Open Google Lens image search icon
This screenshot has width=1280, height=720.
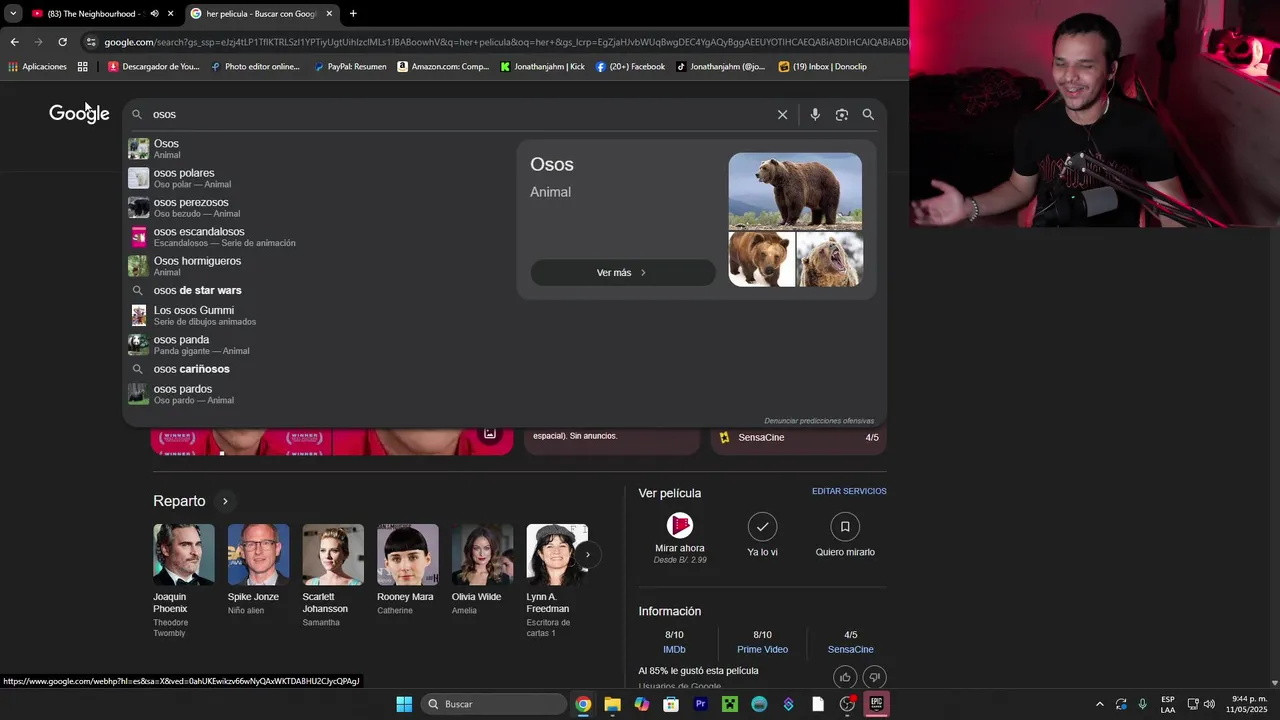pyautogui.click(x=842, y=115)
